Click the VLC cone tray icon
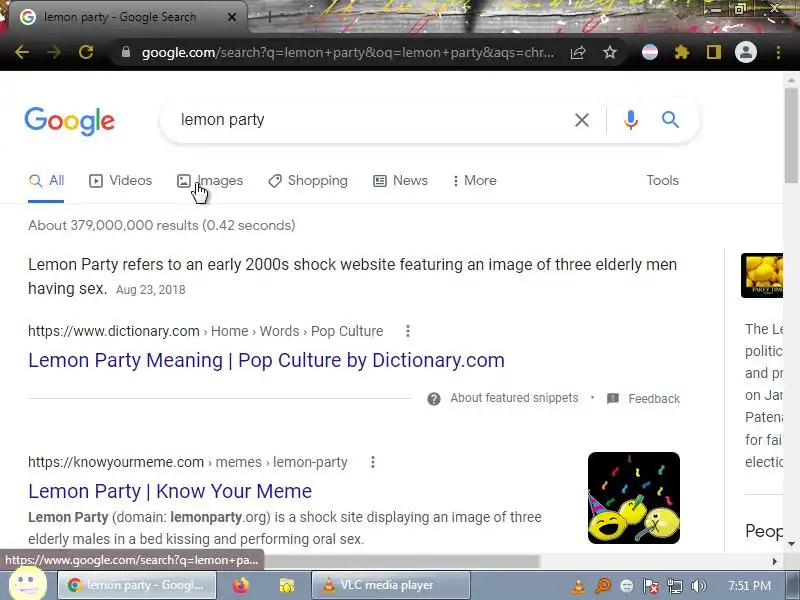Viewport: 800px width, 600px height. pos(579,586)
